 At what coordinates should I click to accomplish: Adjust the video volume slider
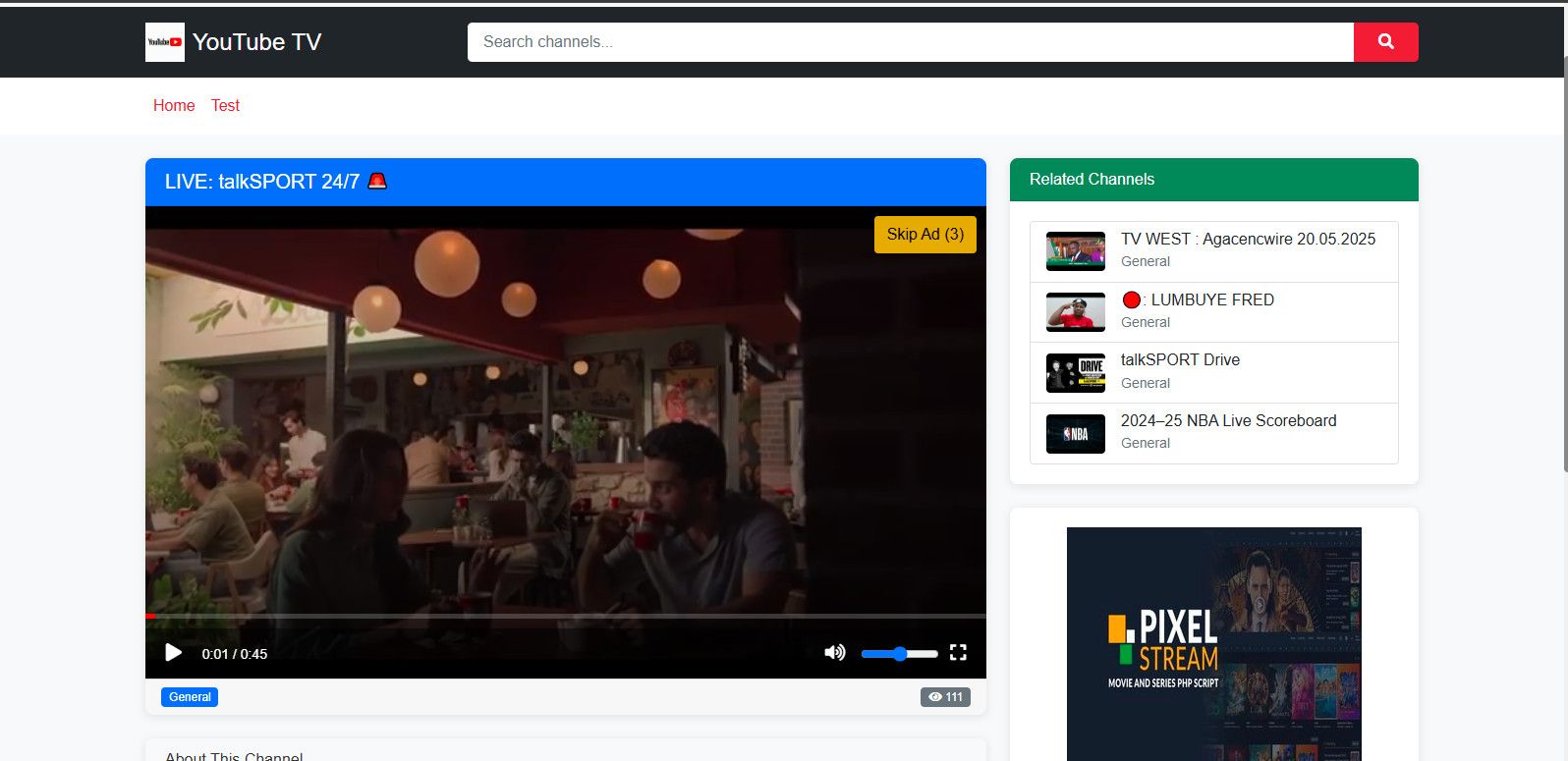(899, 654)
